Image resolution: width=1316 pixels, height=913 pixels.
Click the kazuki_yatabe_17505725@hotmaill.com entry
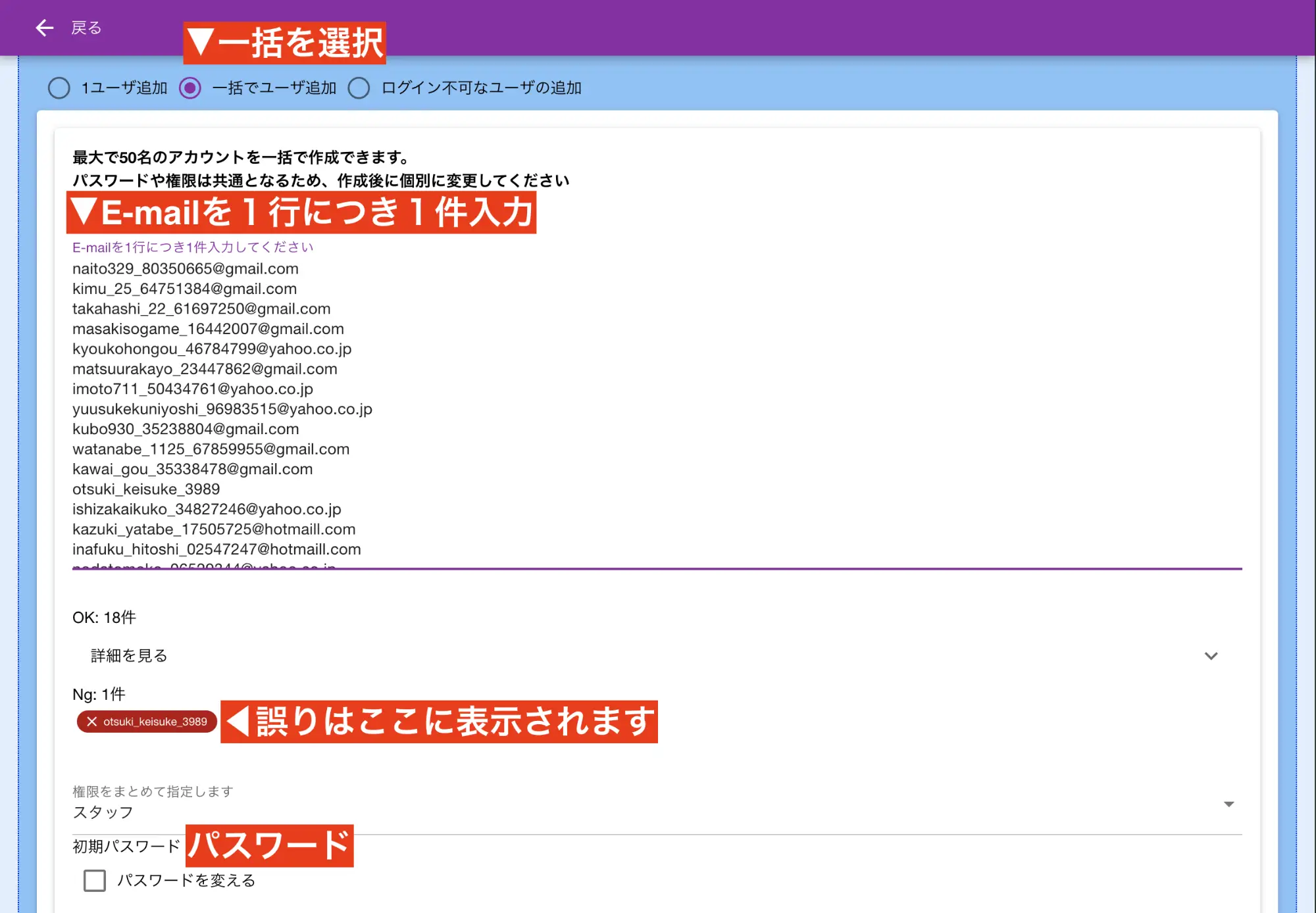pos(213,529)
